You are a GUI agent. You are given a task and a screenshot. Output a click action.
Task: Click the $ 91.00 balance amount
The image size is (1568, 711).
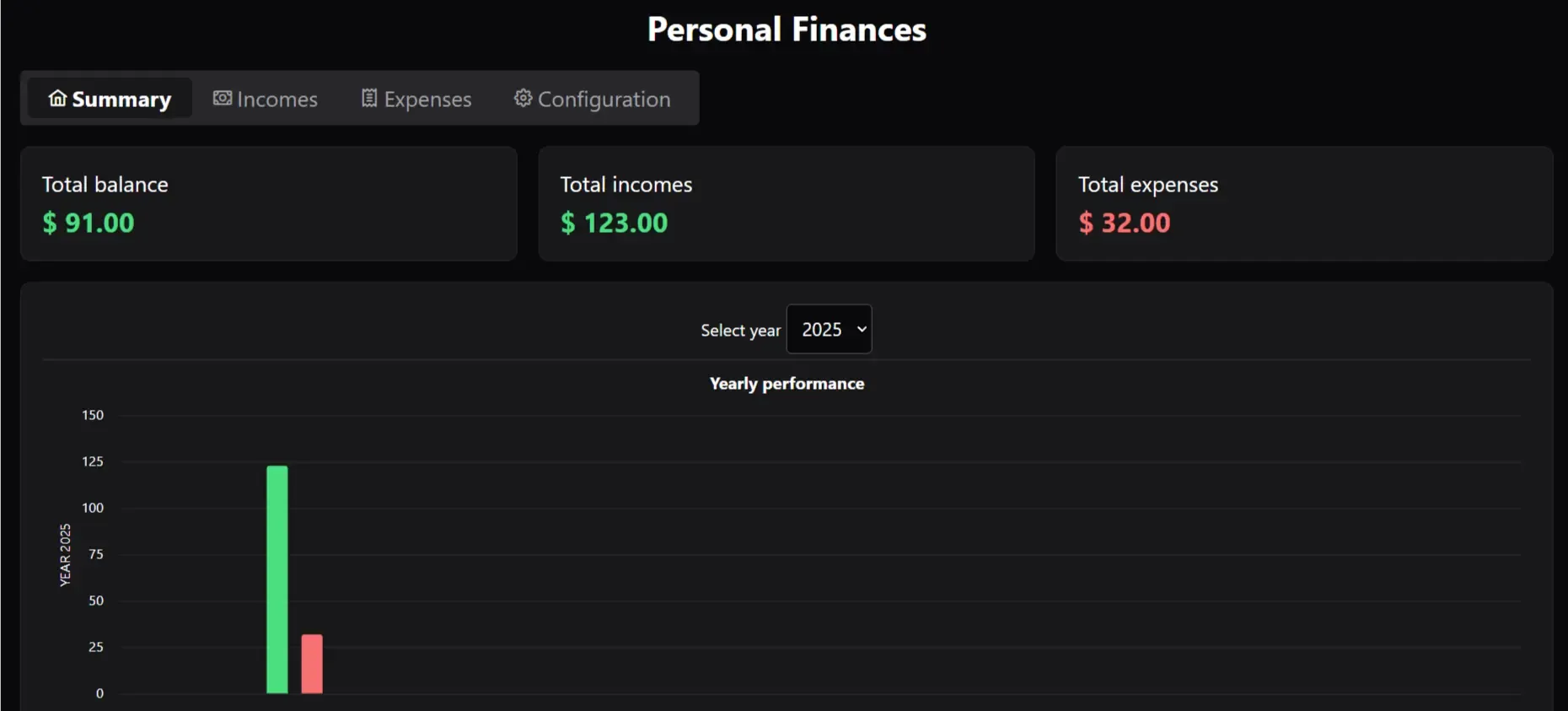tap(89, 223)
